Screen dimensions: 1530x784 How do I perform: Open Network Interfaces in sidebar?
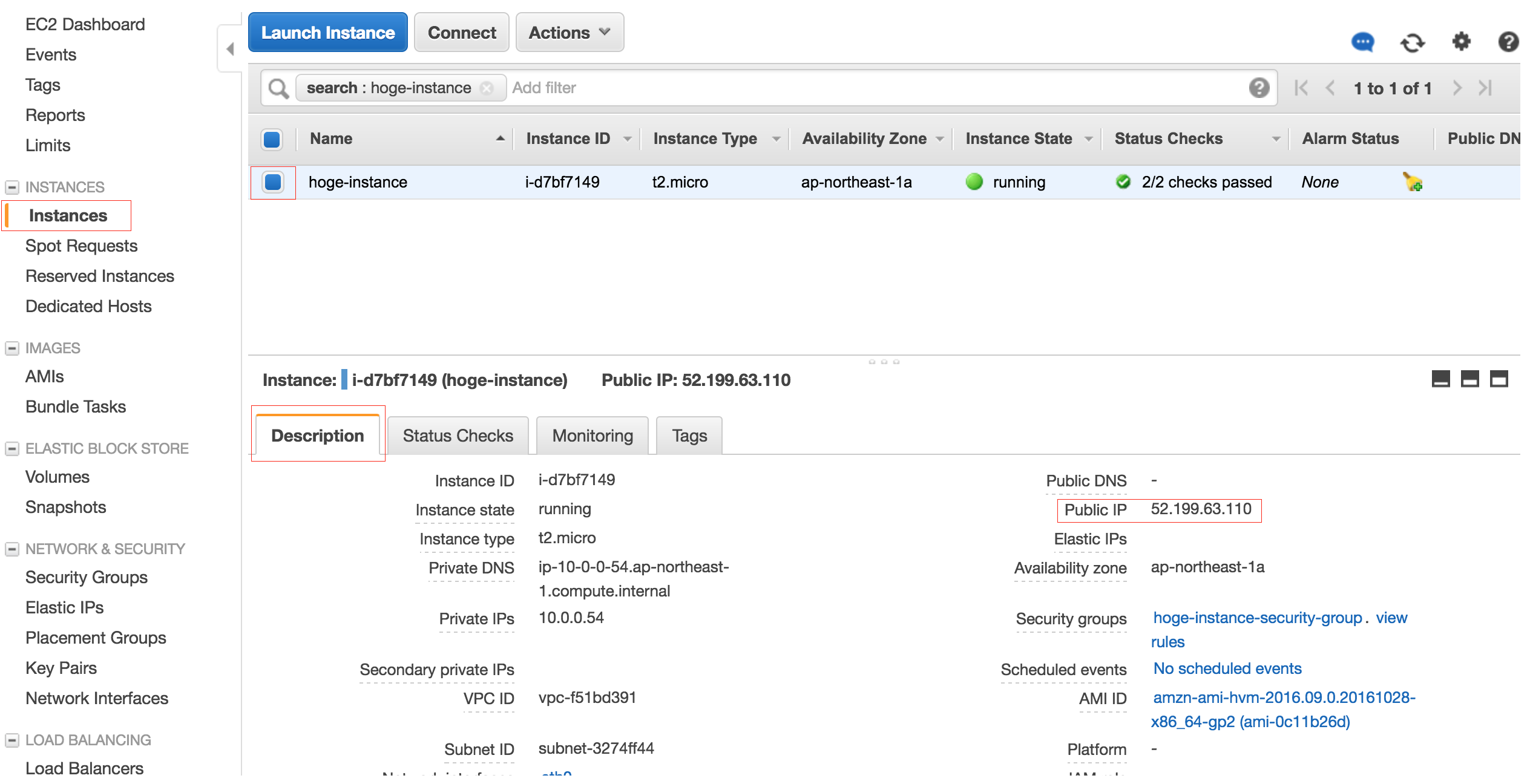click(x=97, y=698)
